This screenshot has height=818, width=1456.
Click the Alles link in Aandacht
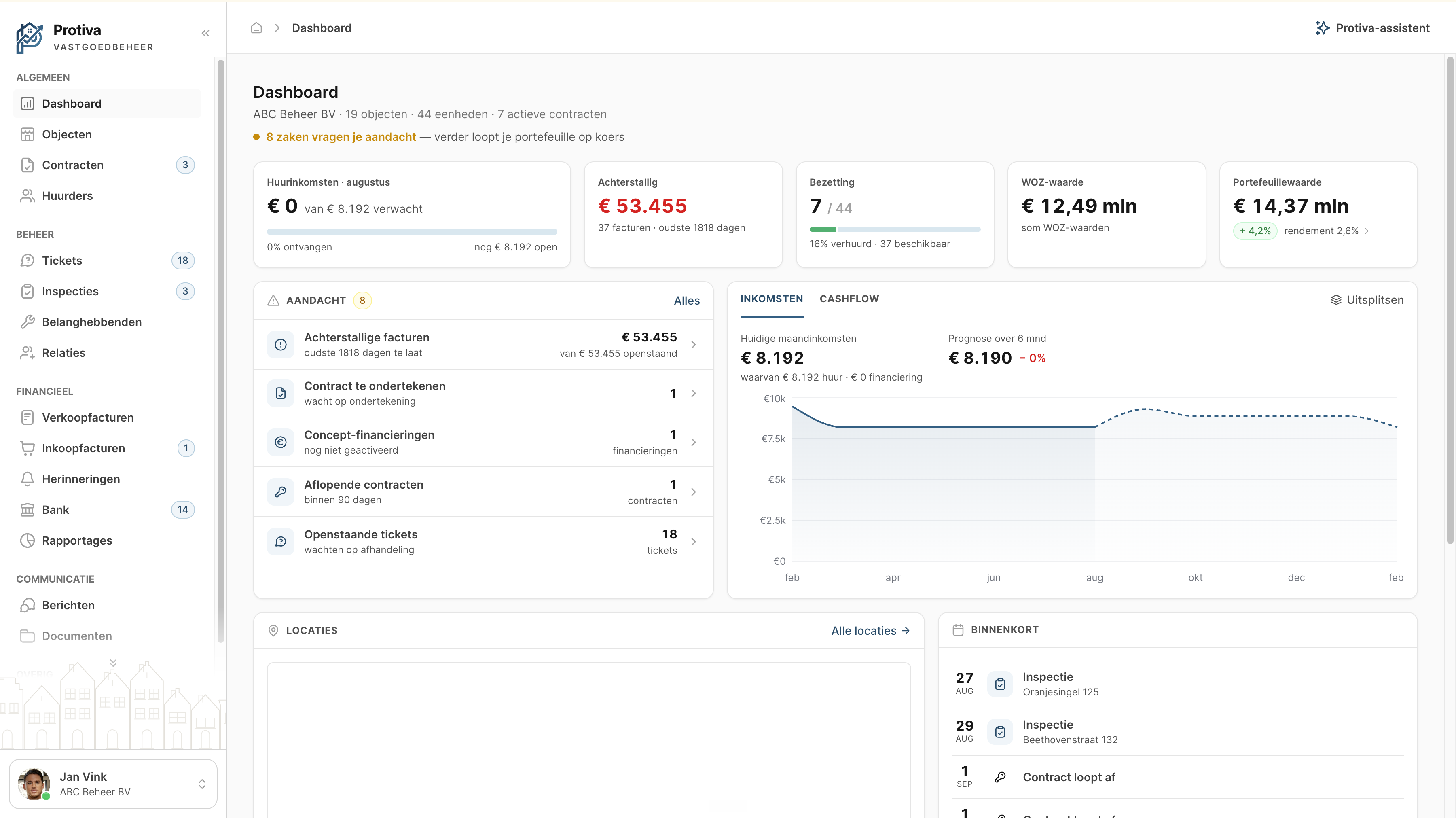pos(687,301)
